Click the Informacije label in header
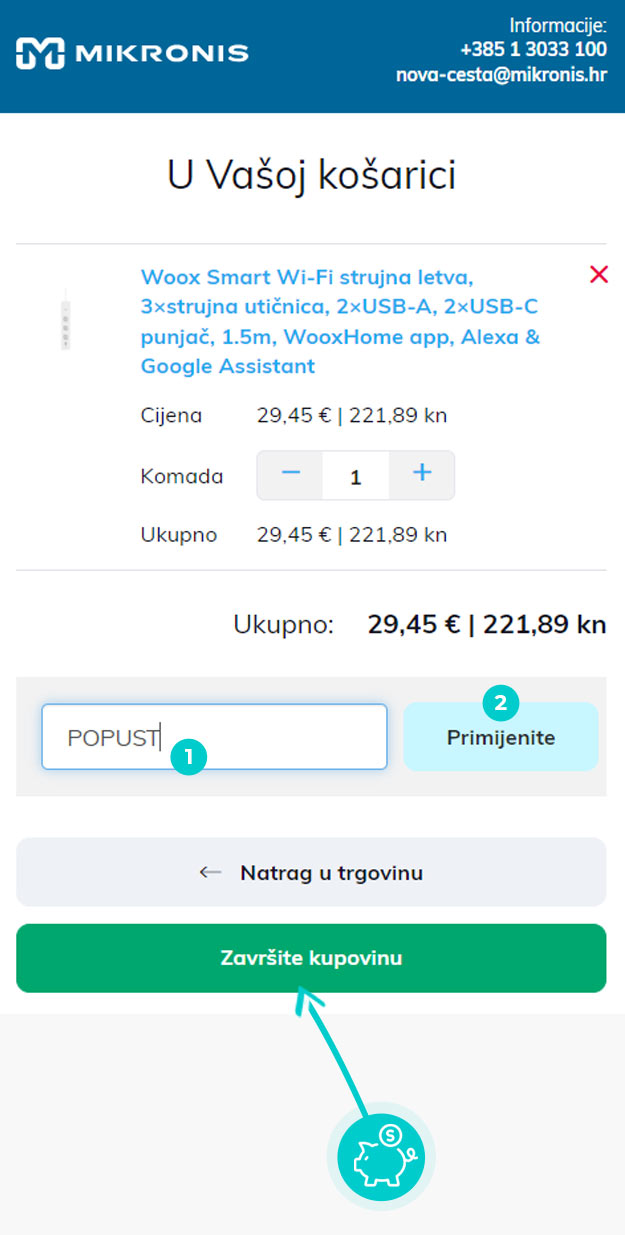Viewport: 625px width, 1235px height. click(x=558, y=26)
